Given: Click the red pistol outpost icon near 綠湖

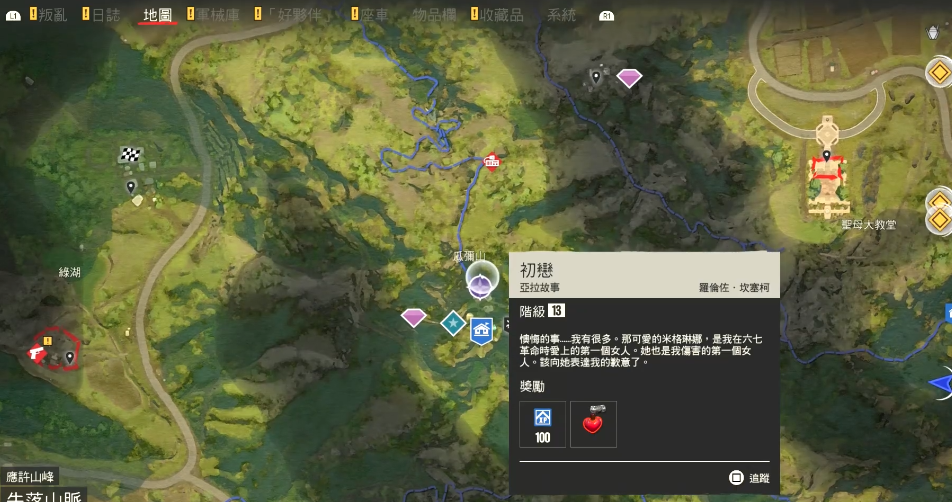Looking at the screenshot, I should coord(38,353).
